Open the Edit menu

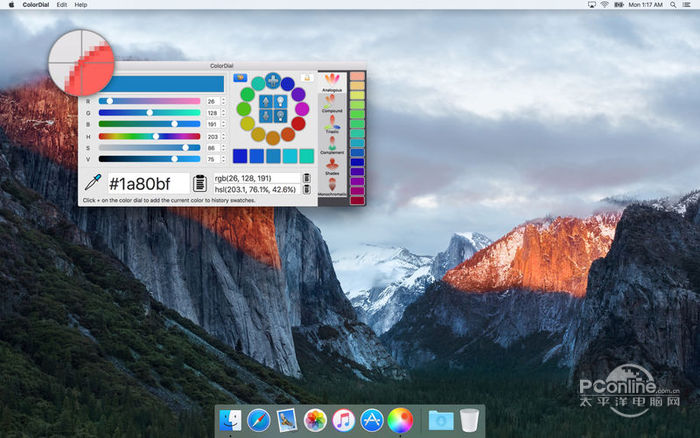62,4
